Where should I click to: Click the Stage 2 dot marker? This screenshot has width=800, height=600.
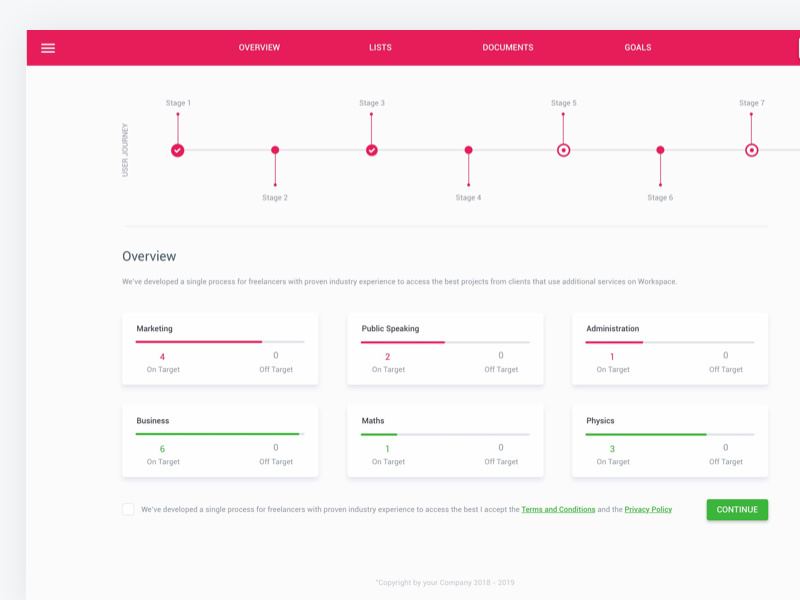pos(275,150)
